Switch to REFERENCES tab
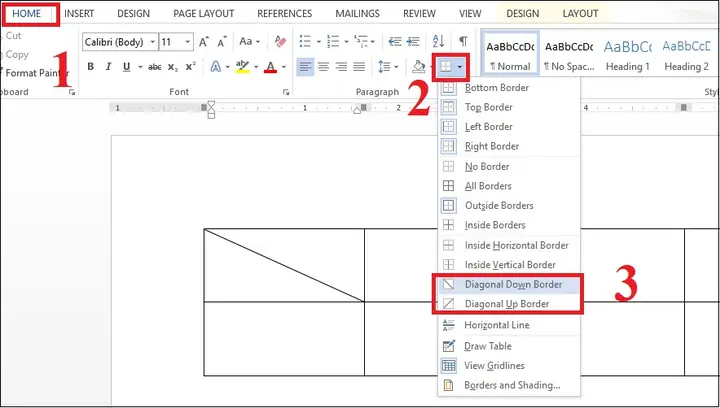 coord(284,14)
